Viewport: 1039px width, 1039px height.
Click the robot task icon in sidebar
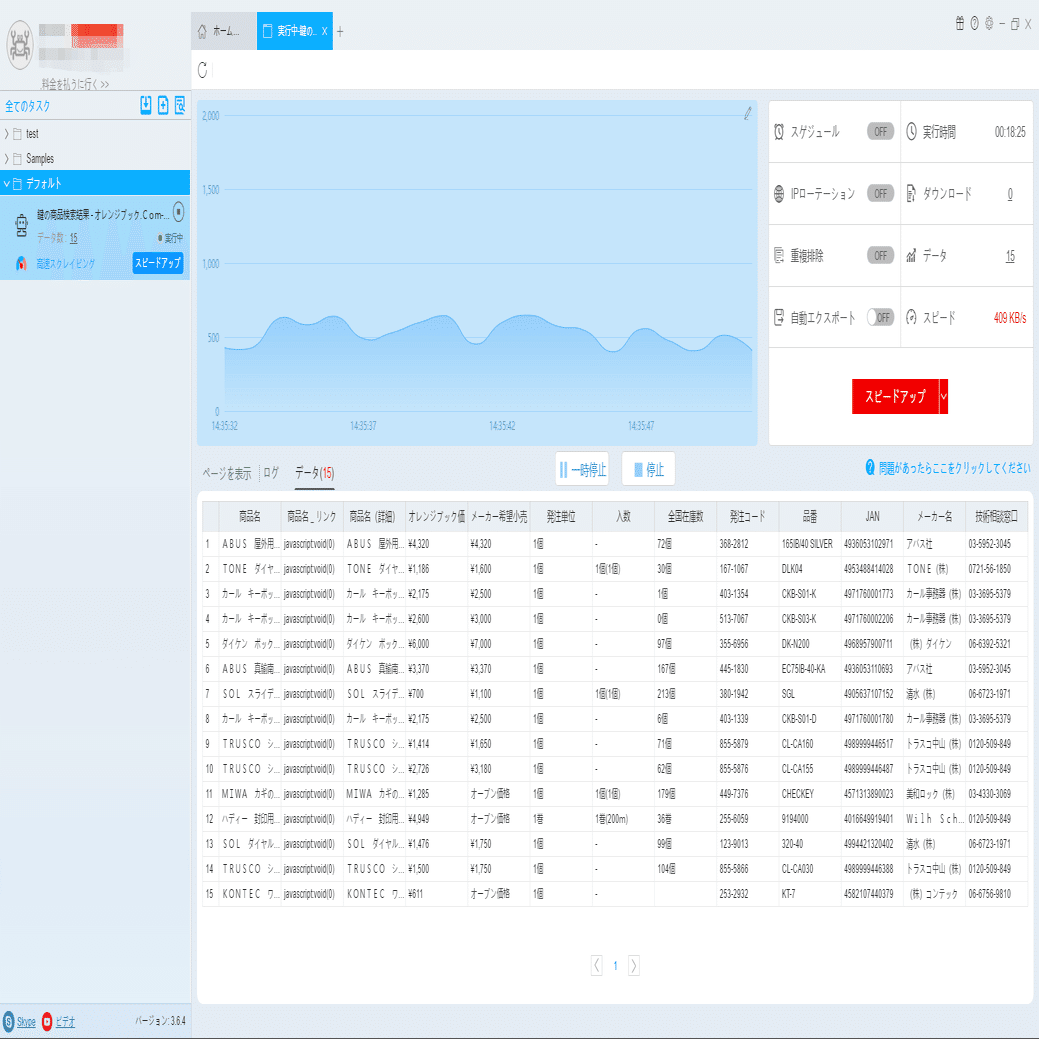(22, 225)
